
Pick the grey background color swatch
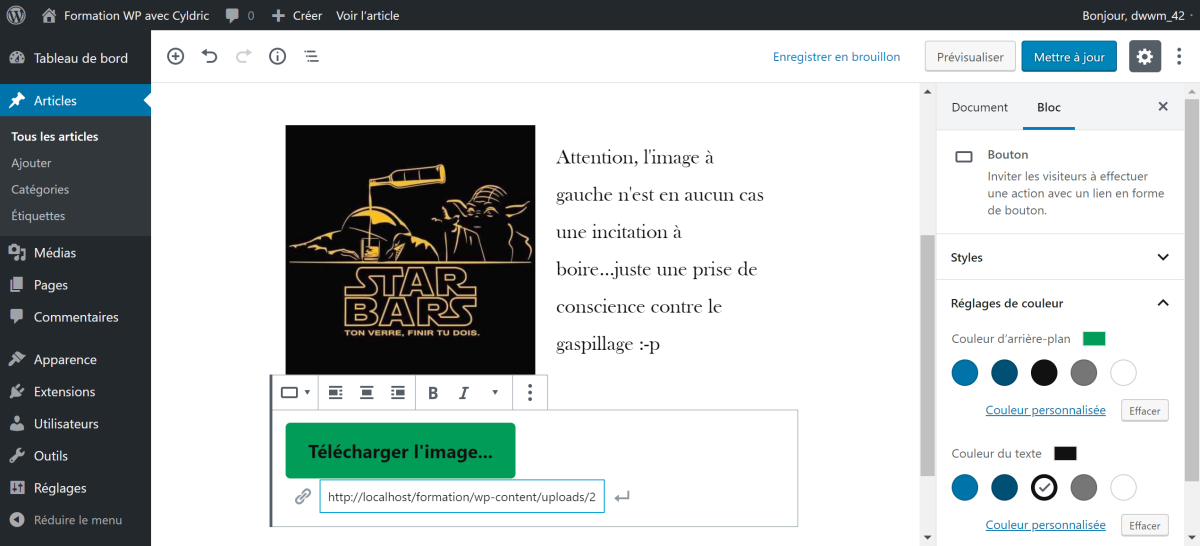pyautogui.click(x=1084, y=373)
